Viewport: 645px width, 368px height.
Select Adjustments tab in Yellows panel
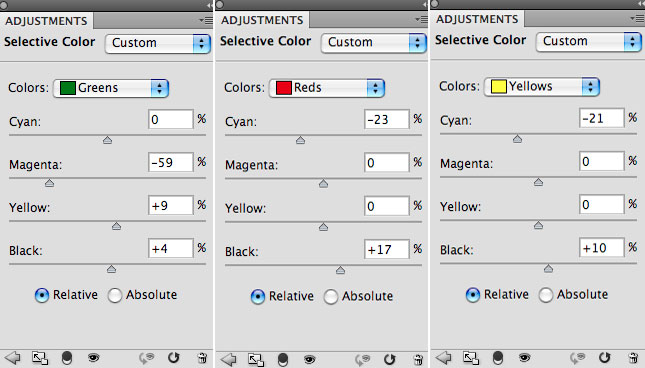pyautogui.click(x=477, y=19)
